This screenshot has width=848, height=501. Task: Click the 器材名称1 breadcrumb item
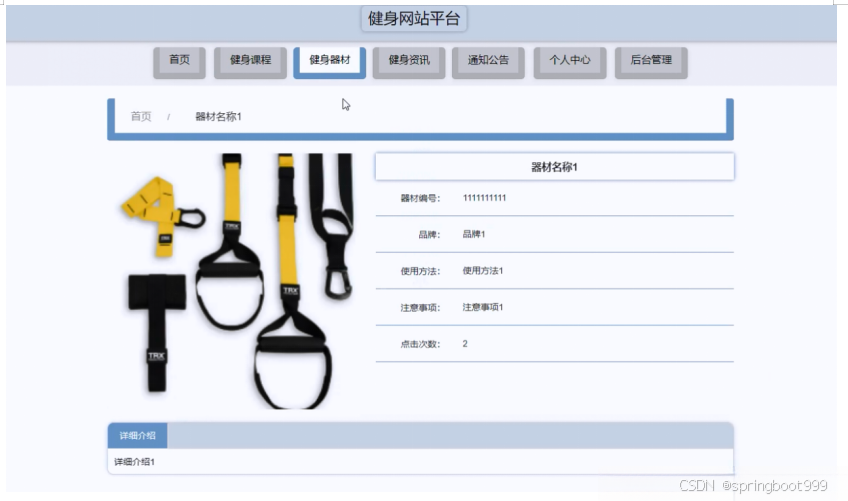[x=218, y=116]
